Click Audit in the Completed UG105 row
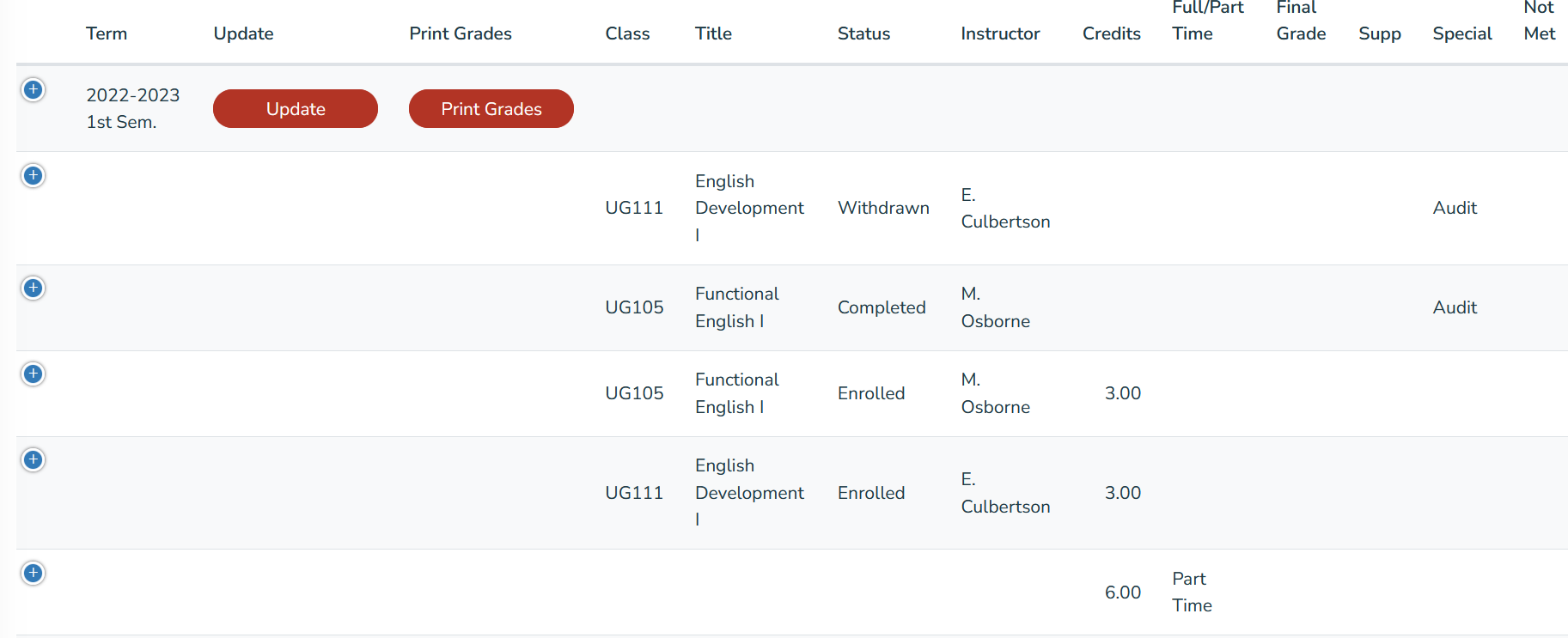Viewport: 1568px width, 638px height. point(1455,307)
